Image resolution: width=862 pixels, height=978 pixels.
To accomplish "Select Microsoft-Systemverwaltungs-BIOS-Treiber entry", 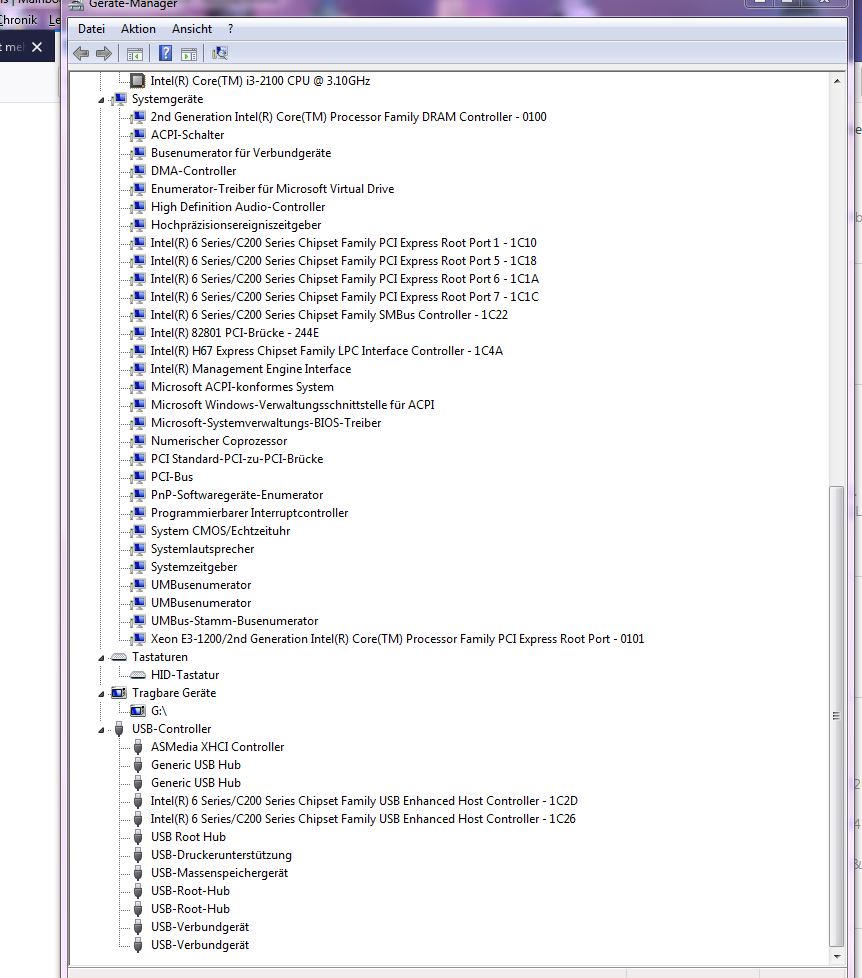I will pyautogui.click(x=266, y=424).
